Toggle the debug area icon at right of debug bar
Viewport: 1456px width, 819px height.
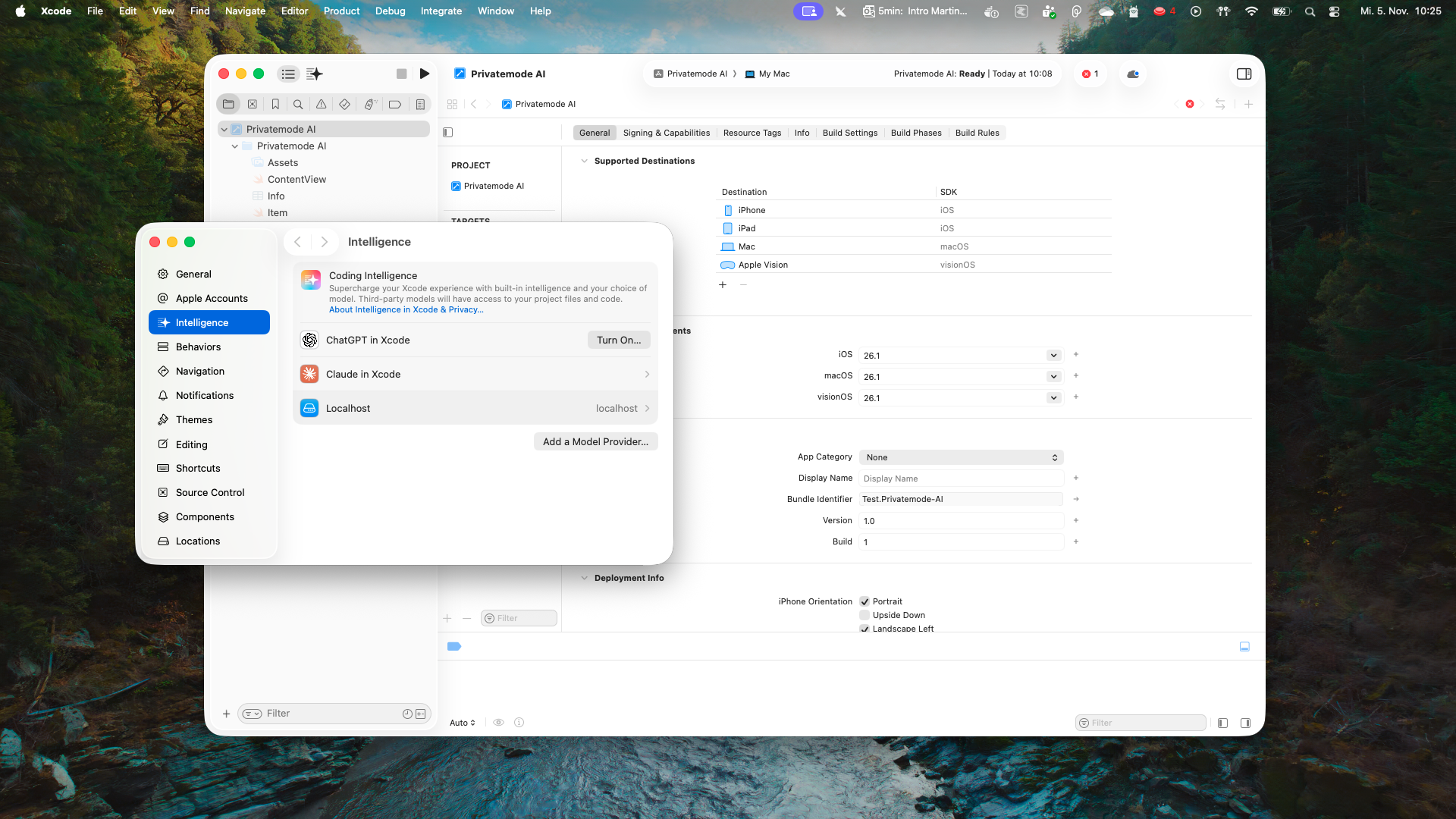pos(1244,647)
